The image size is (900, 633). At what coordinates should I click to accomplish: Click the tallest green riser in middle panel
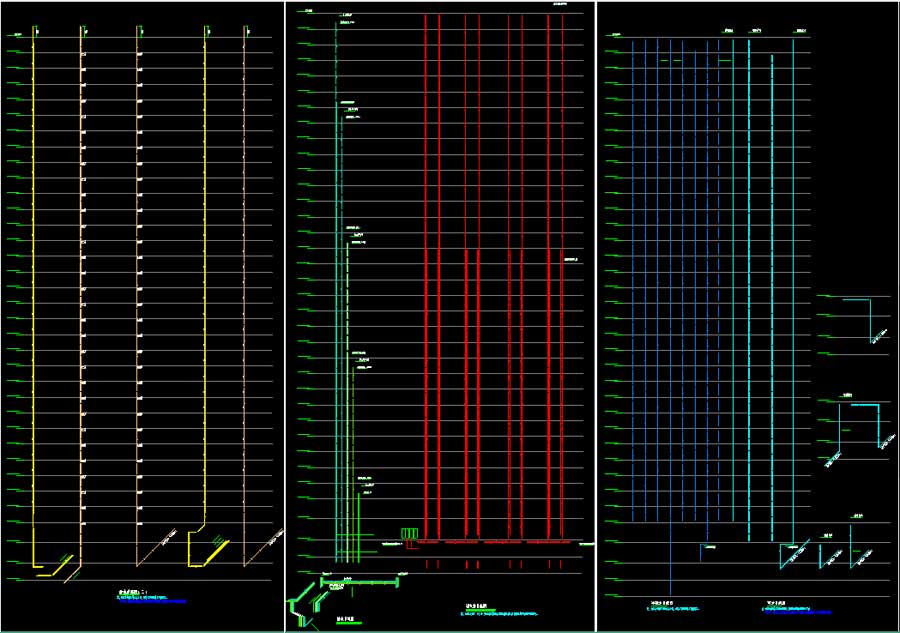(336, 300)
